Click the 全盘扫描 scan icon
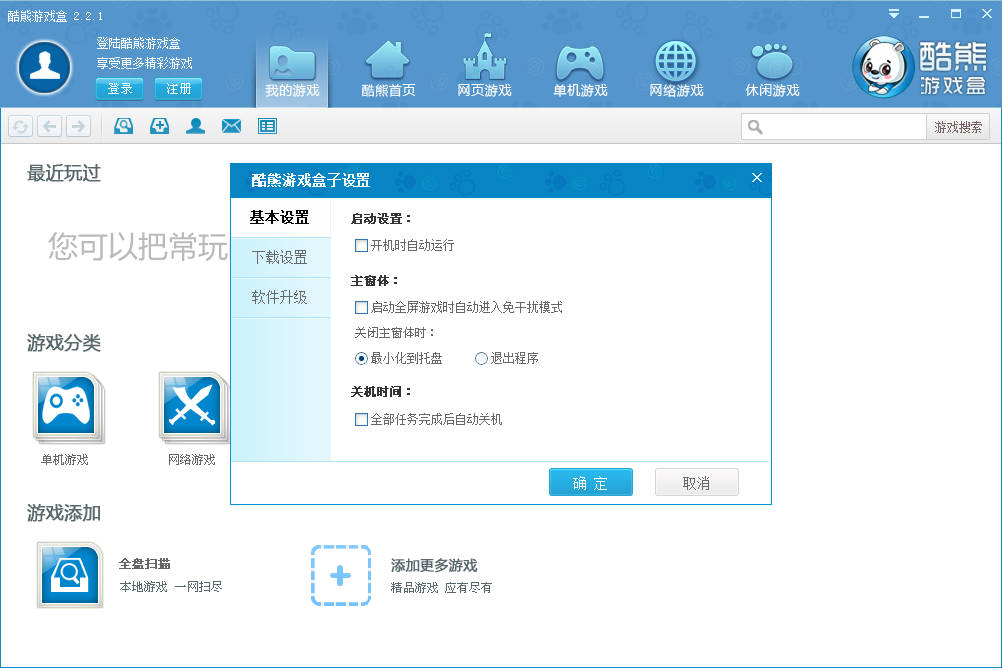Screen dimensions: 1002x668 70,574
